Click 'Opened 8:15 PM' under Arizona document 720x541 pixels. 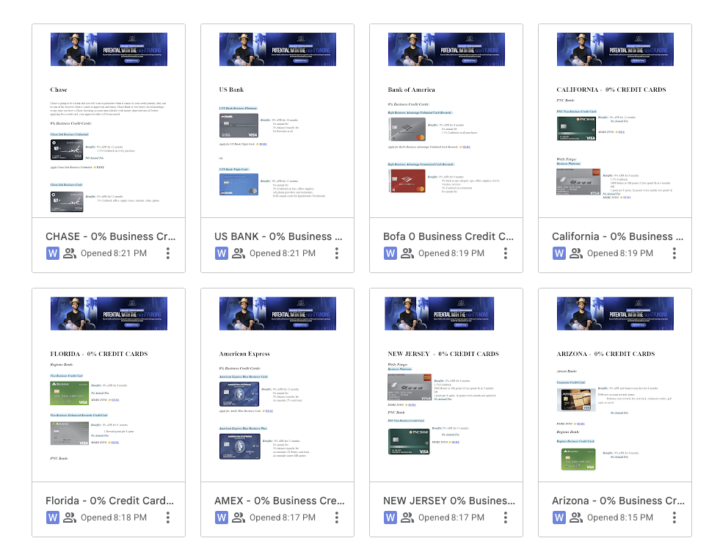[620, 518]
